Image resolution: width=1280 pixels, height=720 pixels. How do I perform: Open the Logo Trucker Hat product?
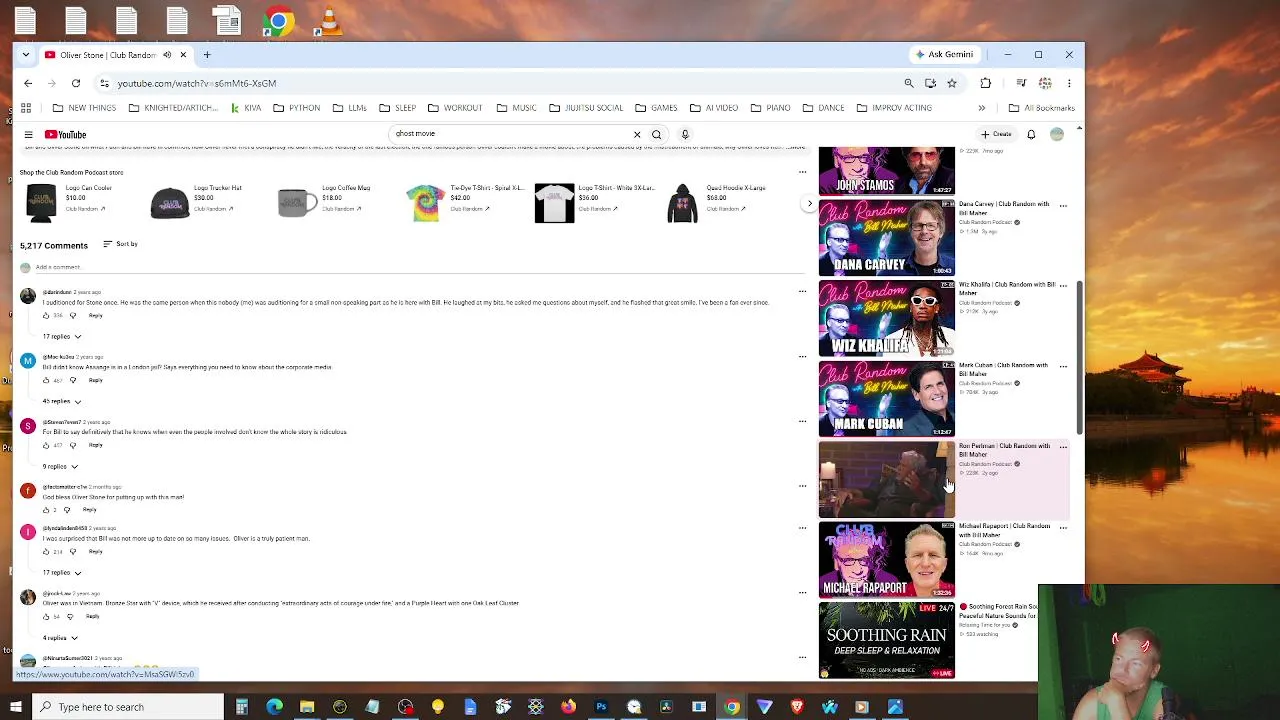pyautogui.click(x=197, y=203)
